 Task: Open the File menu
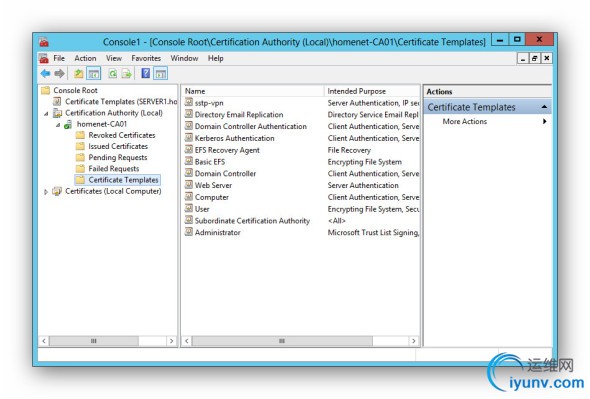(59, 58)
